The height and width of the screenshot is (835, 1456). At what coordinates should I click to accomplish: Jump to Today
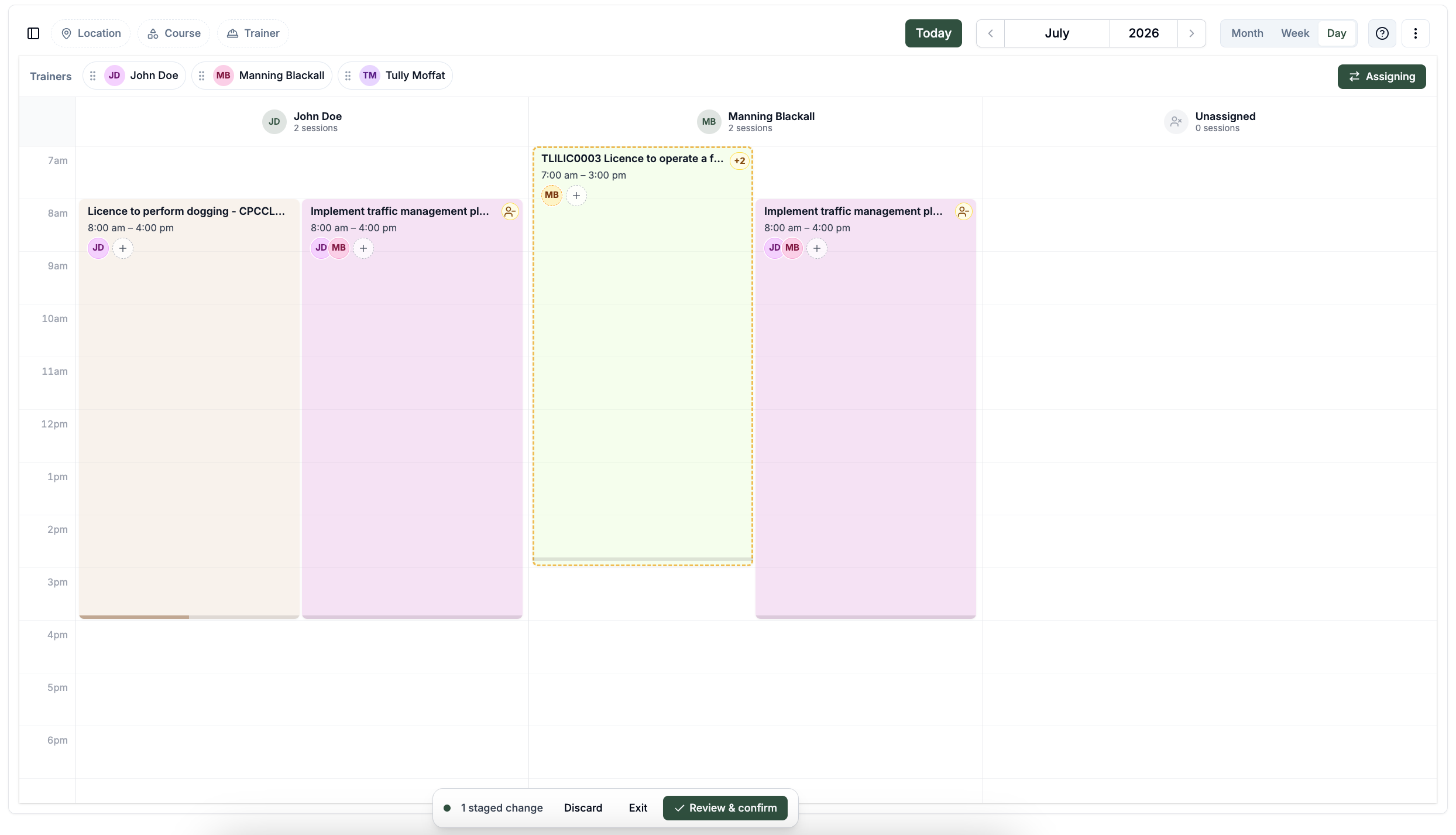tap(933, 33)
